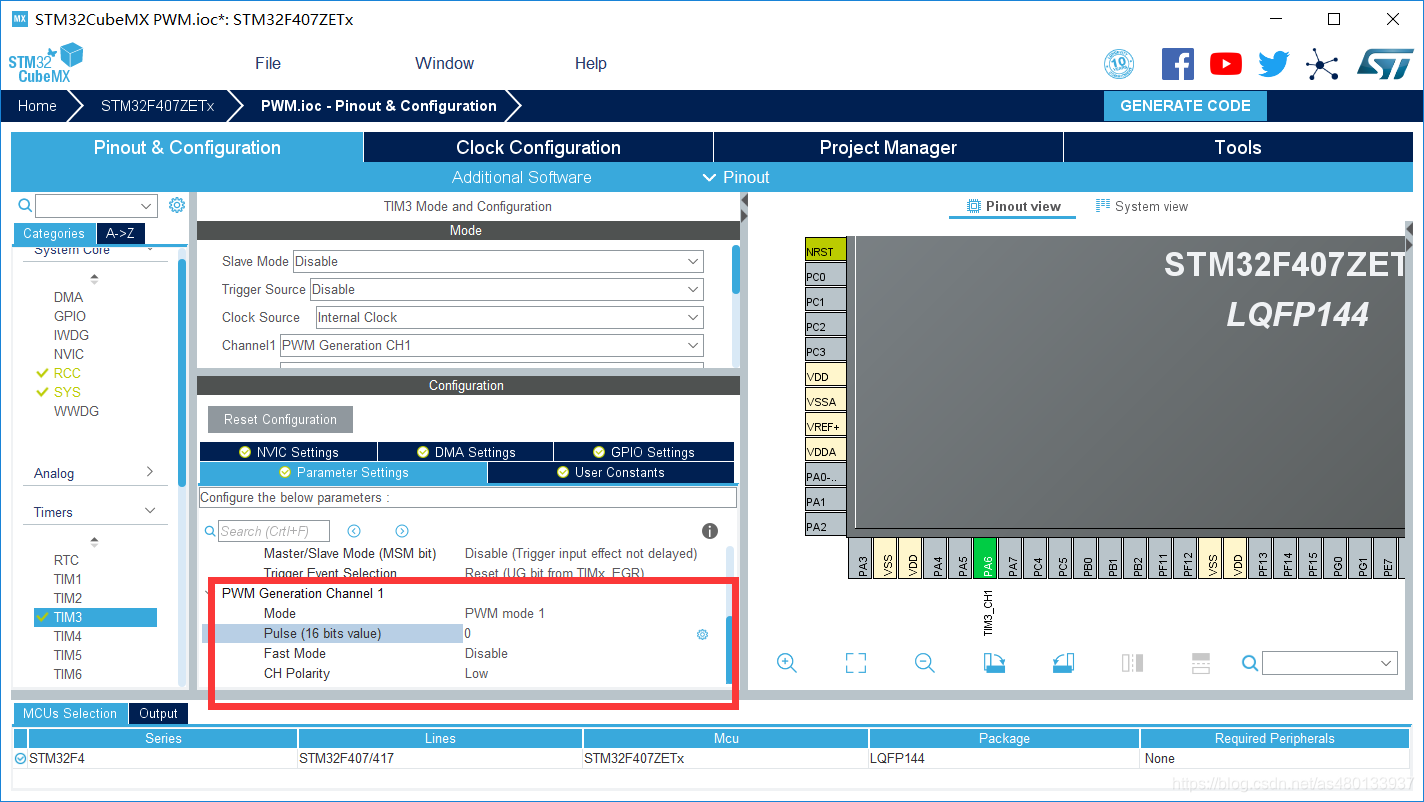Rotate the chip clockwise
The height and width of the screenshot is (802, 1424).
(x=994, y=663)
